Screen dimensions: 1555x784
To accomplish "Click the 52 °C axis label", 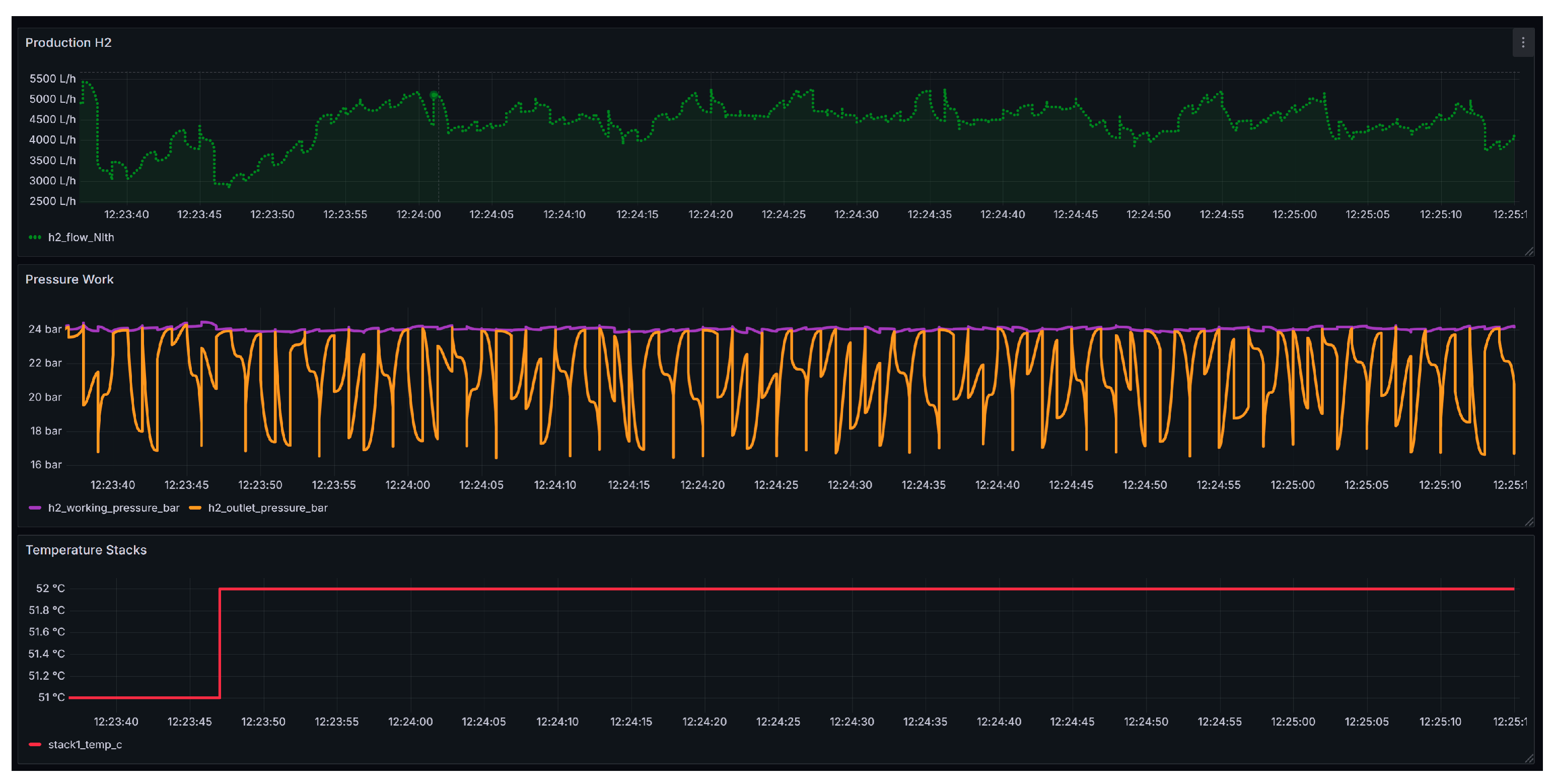I will (x=50, y=588).
